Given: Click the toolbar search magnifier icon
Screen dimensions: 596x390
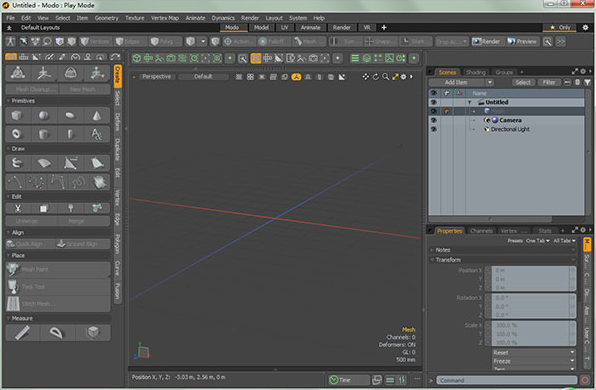Looking at the screenshot, I should point(547,42).
